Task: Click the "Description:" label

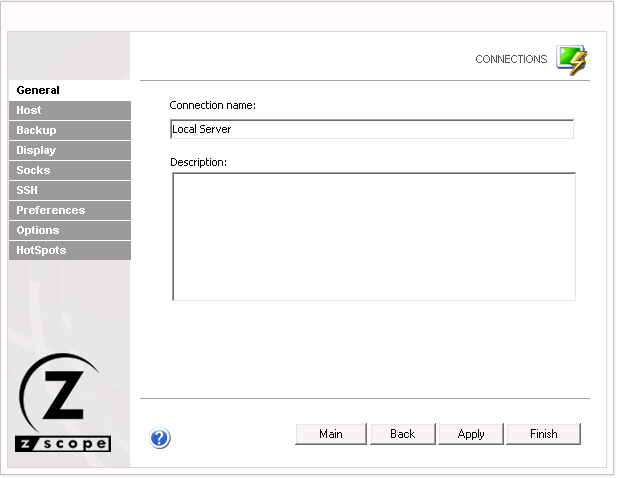Action: coord(198,162)
